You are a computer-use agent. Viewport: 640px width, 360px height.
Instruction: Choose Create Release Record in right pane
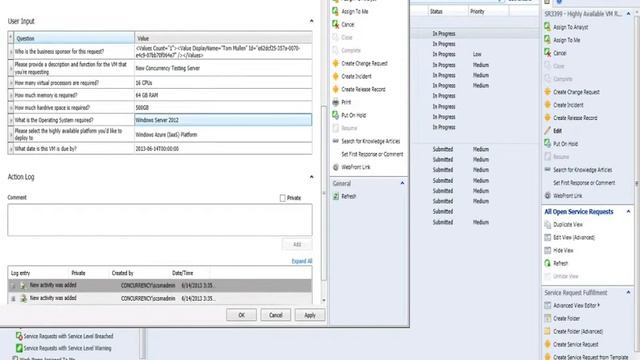coord(575,118)
